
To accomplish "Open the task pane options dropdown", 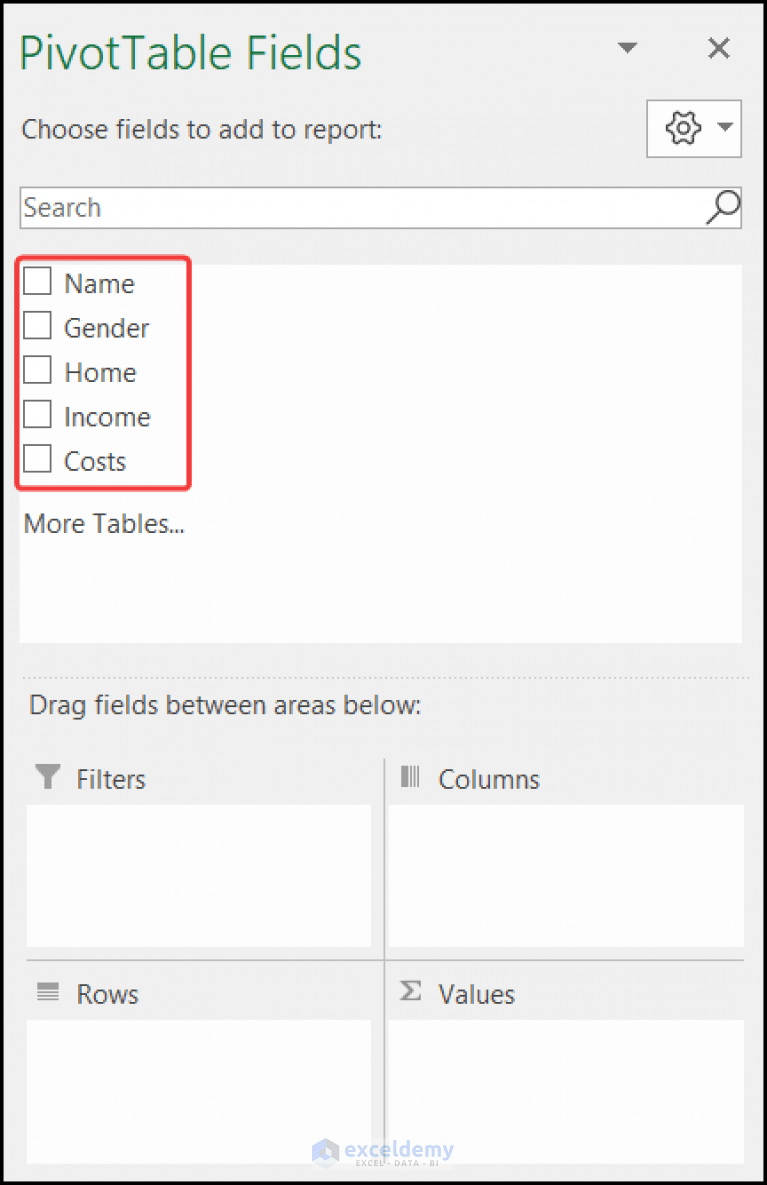I will click(628, 47).
